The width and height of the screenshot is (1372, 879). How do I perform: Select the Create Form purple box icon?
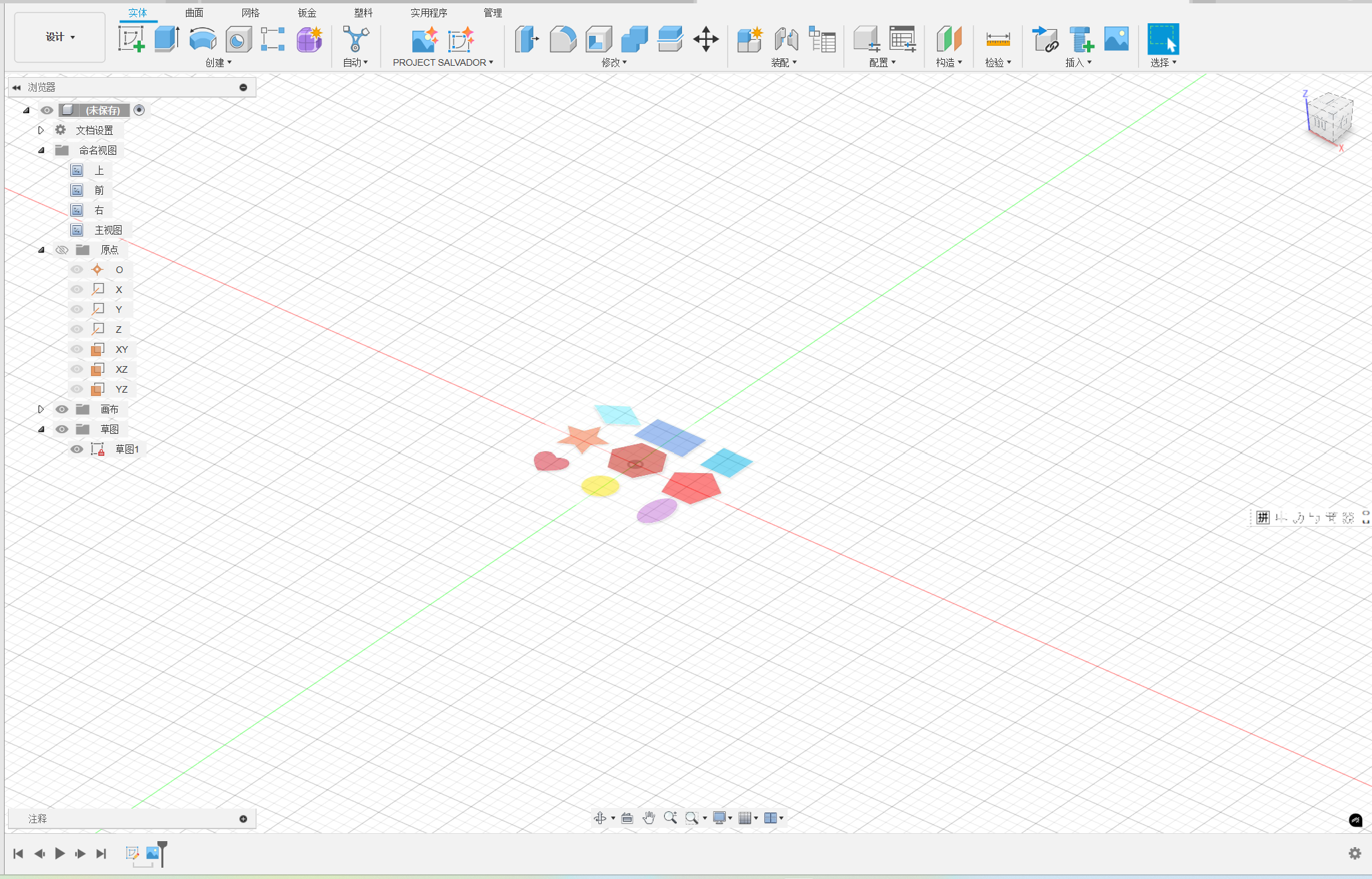click(309, 39)
